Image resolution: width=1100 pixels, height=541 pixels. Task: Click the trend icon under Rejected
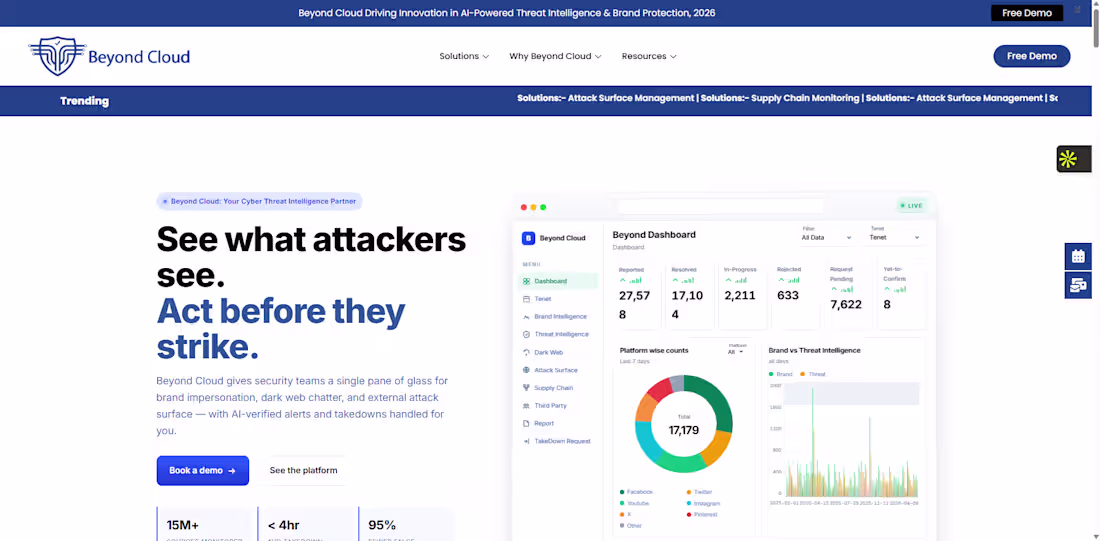pyautogui.click(x=788, y=280)
